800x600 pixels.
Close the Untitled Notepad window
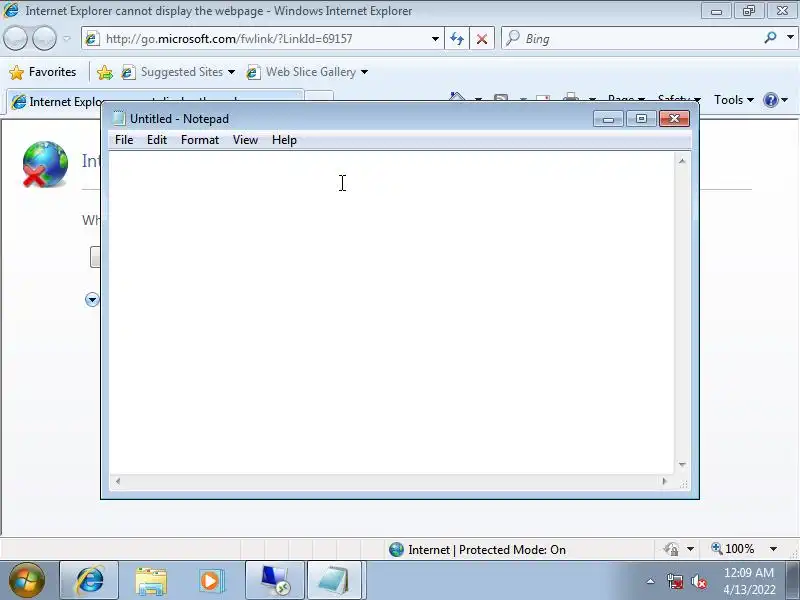pyautogui.click(x=674, y=119)
